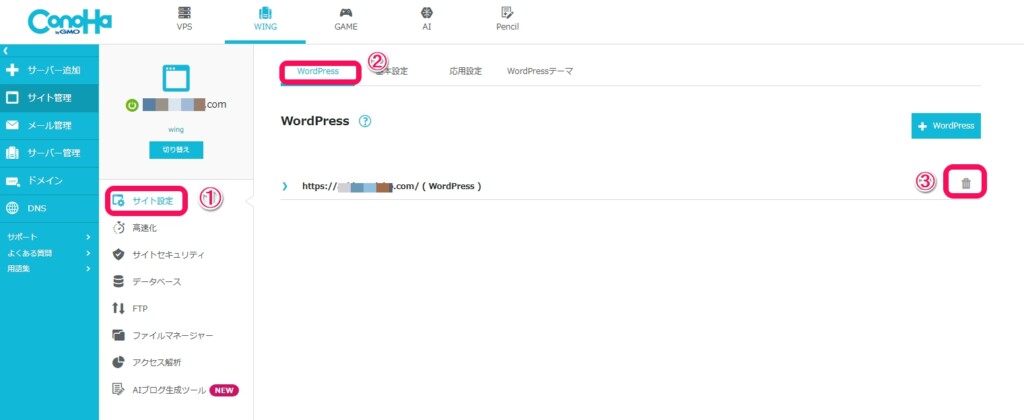Click the 切り替え button
Image resolution: width=1024 pixels, height=420 pixels.
176,150
